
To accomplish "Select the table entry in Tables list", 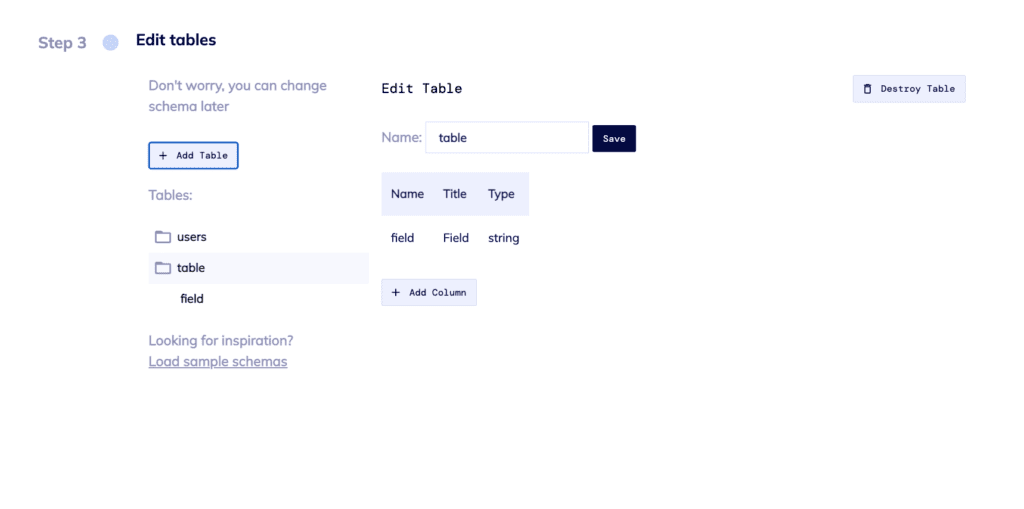I will [x=259, y=268].
